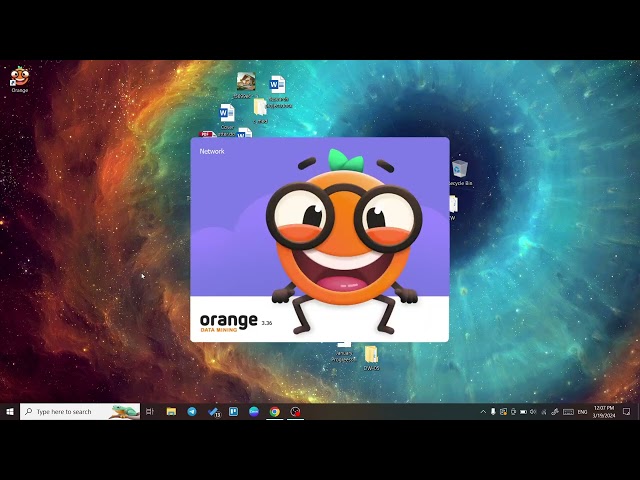Click the screen recorder taskbar icon
This screenshot has width=640, height=480.
click(x=295, y=411)
